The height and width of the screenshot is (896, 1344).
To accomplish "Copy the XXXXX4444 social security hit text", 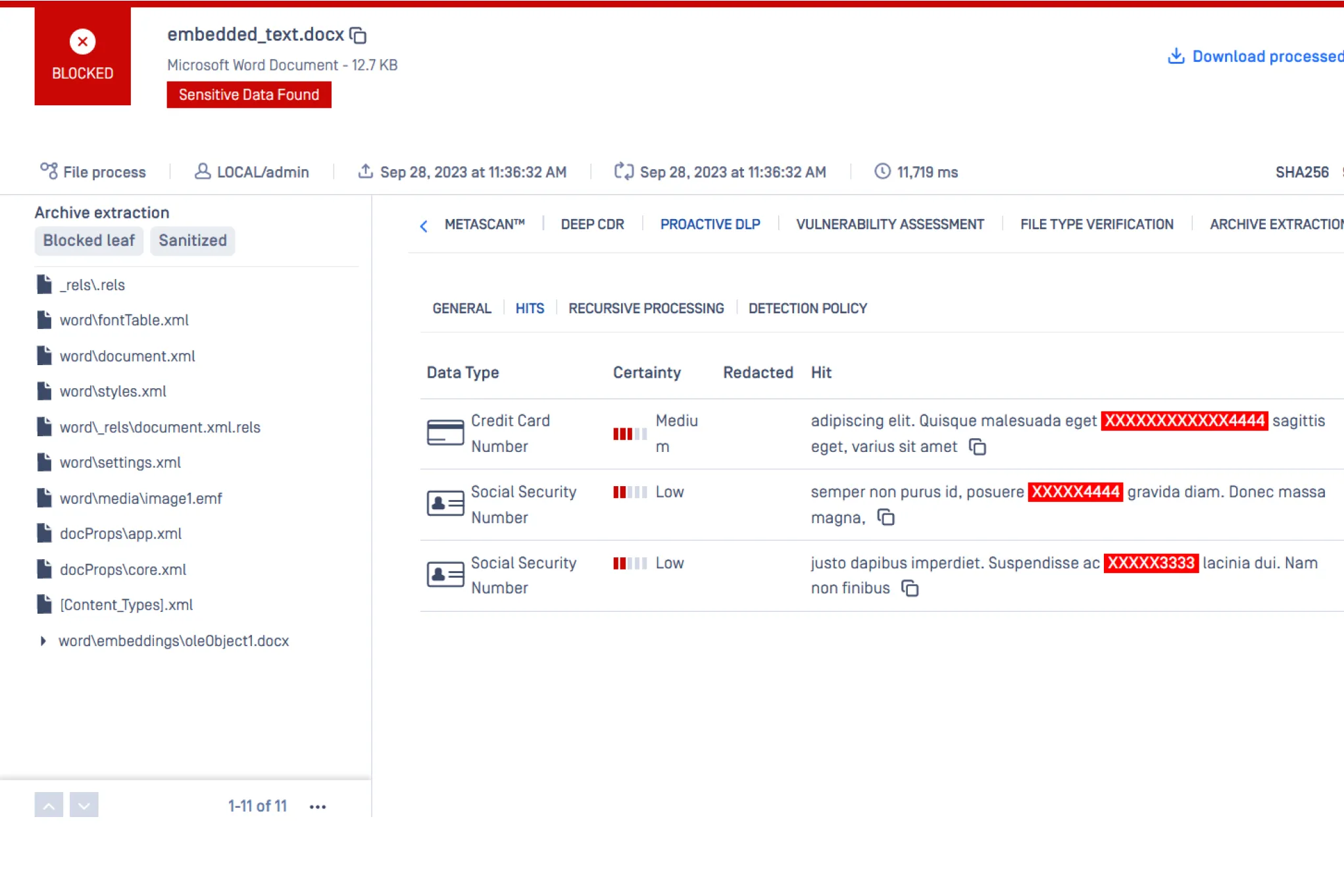I will coord(886,518).
